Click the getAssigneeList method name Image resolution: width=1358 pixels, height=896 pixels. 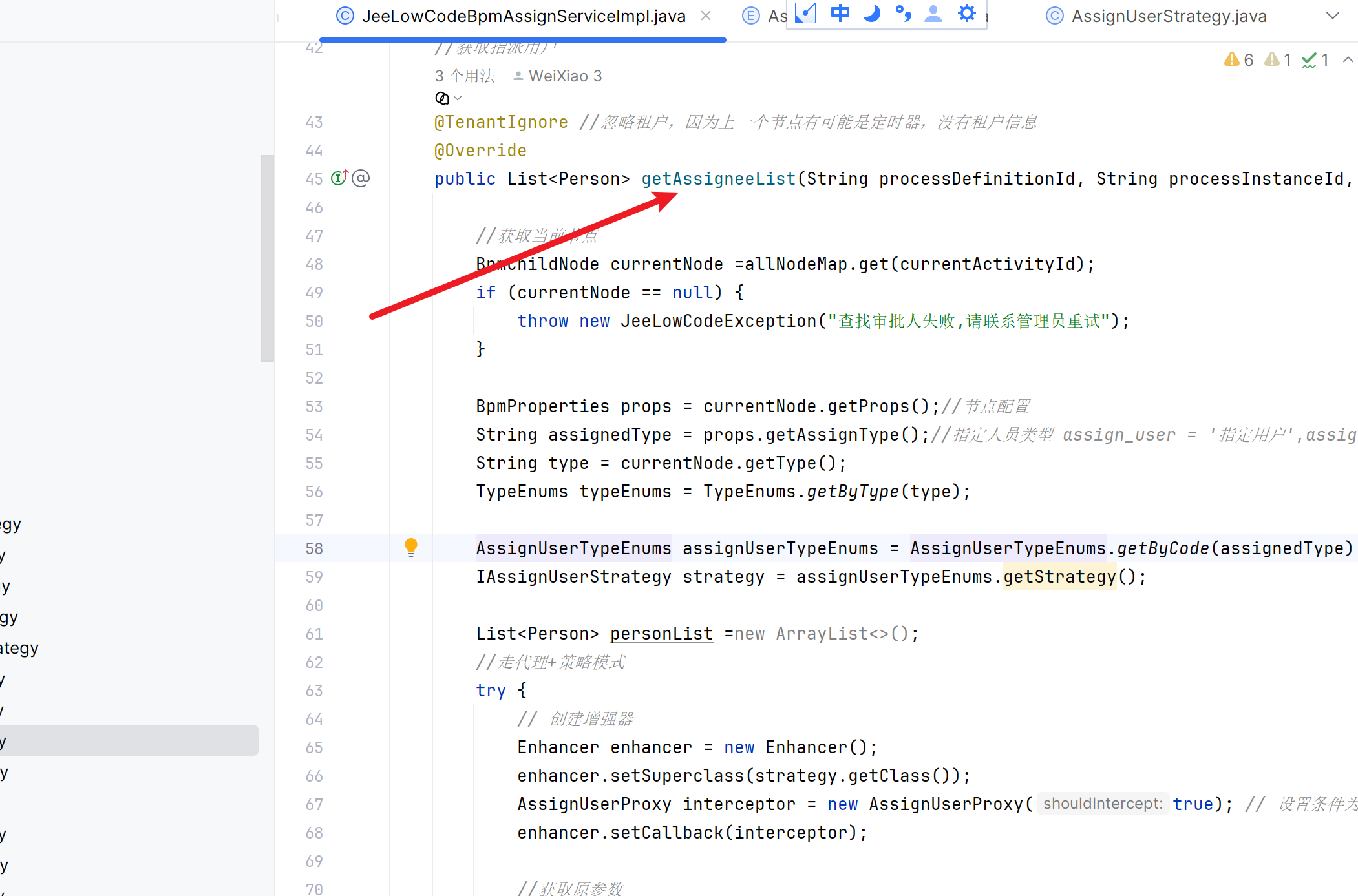719,179
